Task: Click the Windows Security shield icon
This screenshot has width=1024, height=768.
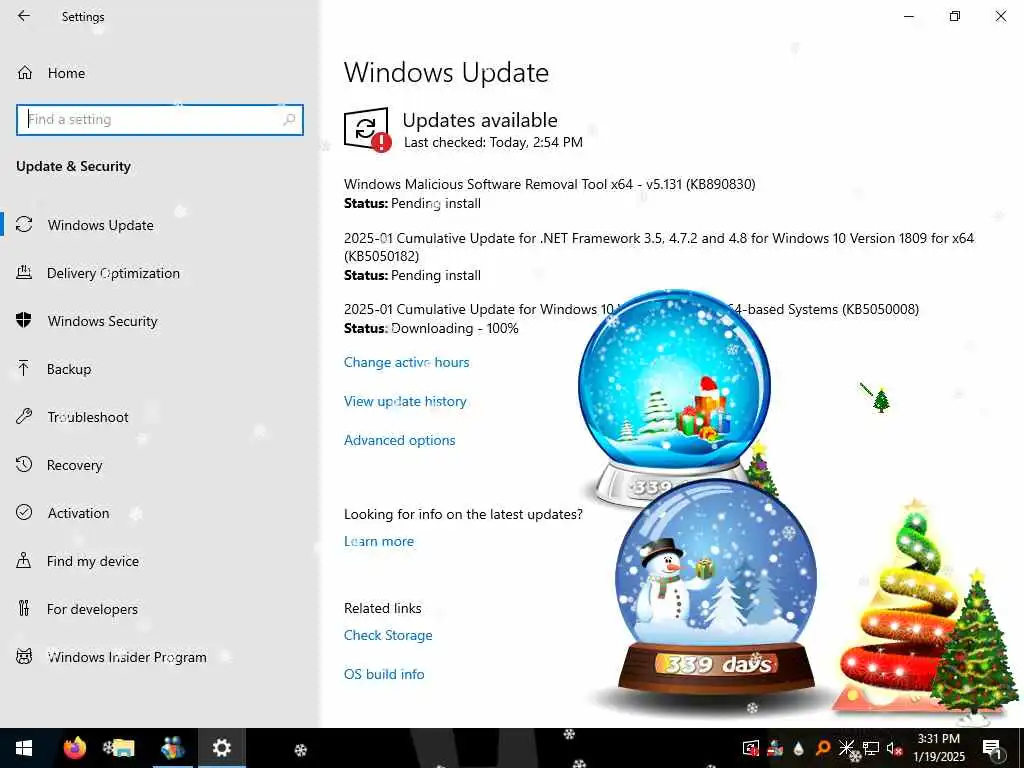Action: 24,320
